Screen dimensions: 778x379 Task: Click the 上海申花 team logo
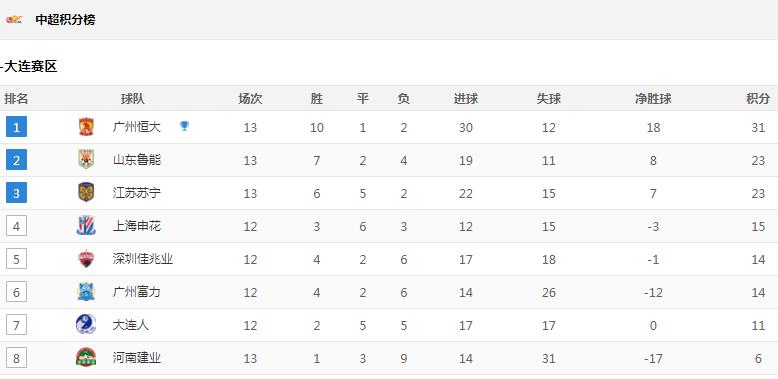coord(86,226)
